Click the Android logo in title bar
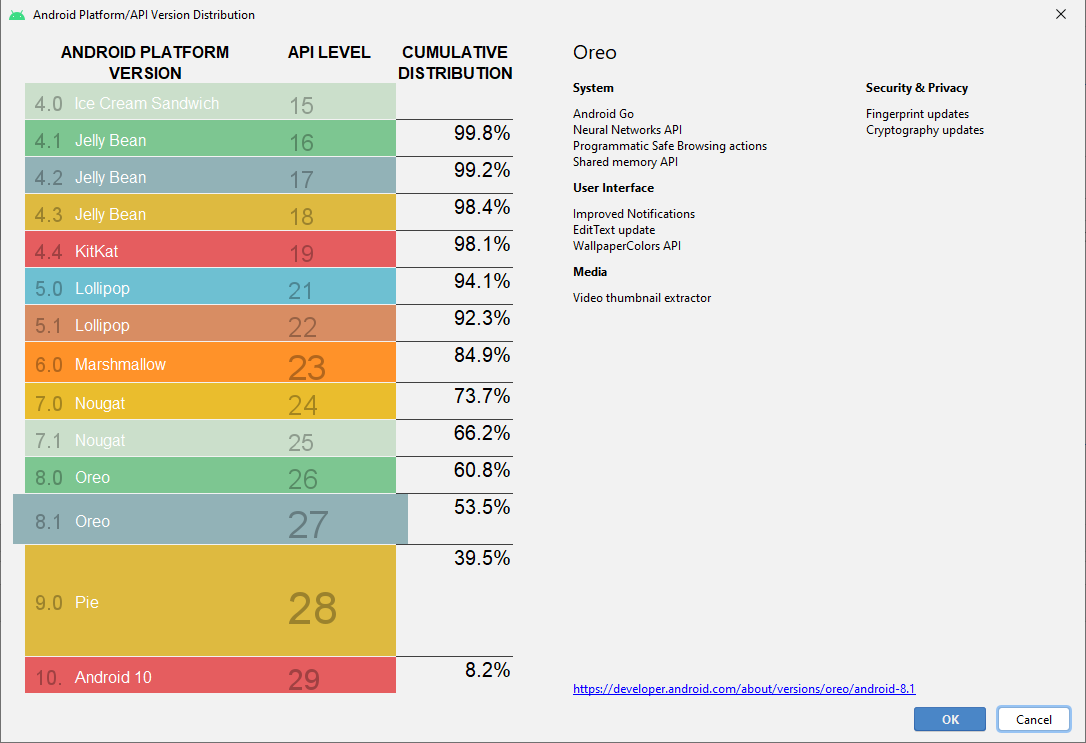 point(17,15)
